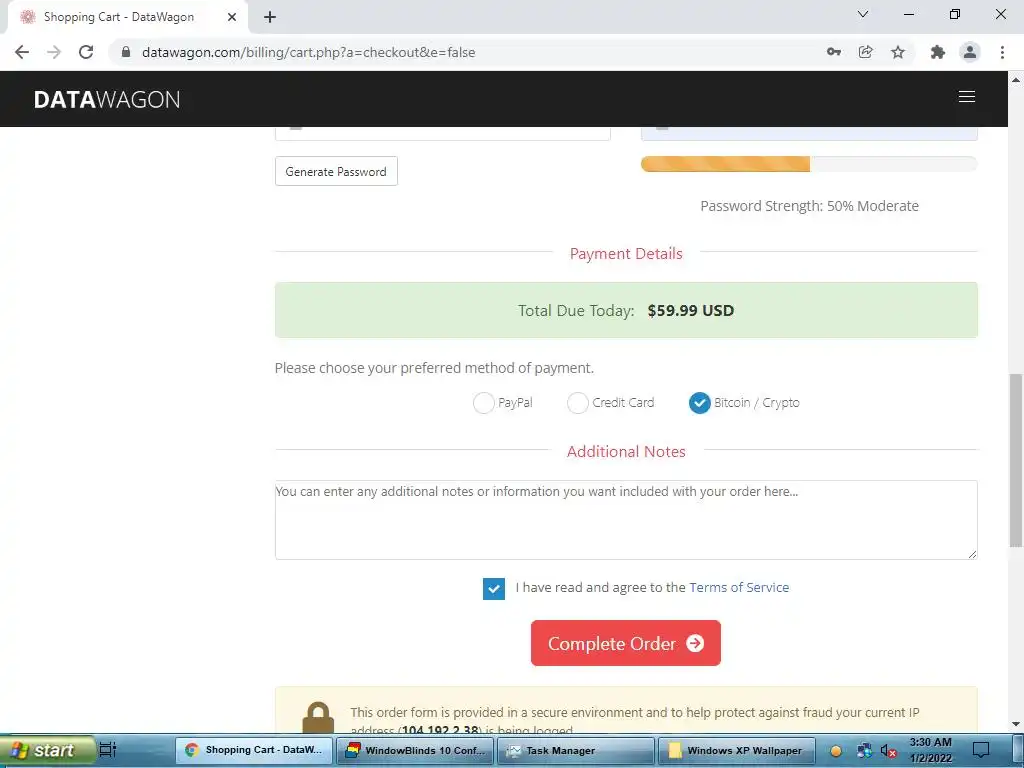Open the notification center icon
The image size is (1024, 768).
click(980, 750)
